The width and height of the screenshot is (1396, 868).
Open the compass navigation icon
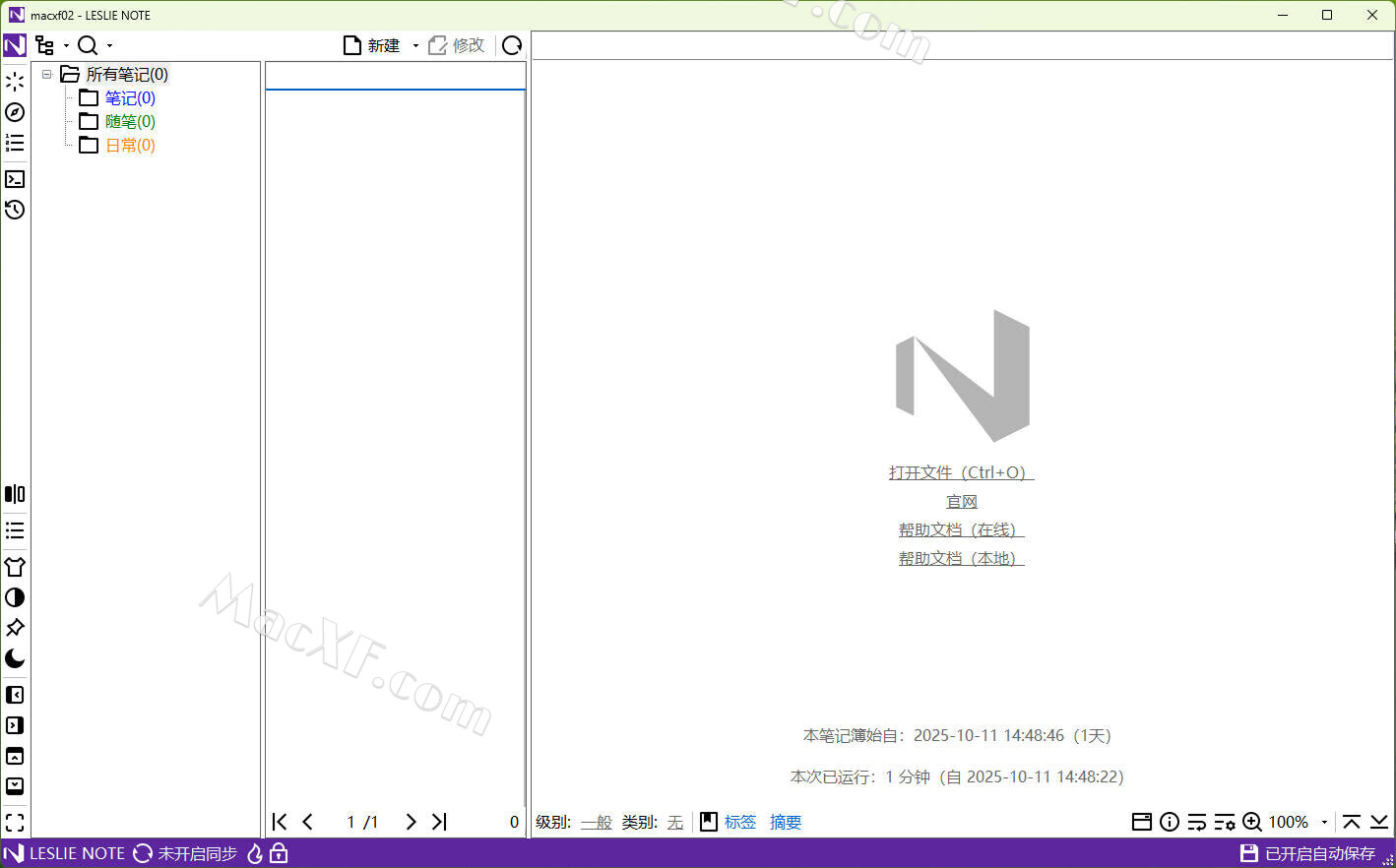coord(15,112)
